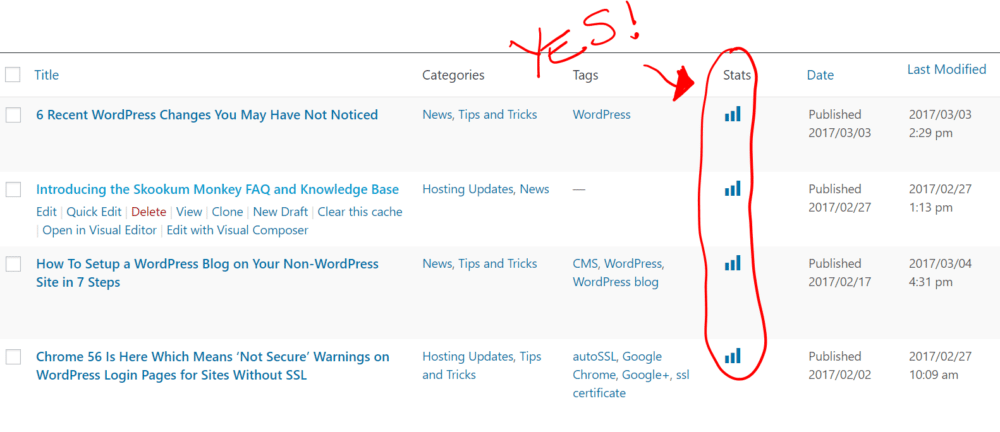Viewport: 1000px width, 432px height.
Task: Click 'Published 2017/03/03' date cell
Action: coord(839,124)
